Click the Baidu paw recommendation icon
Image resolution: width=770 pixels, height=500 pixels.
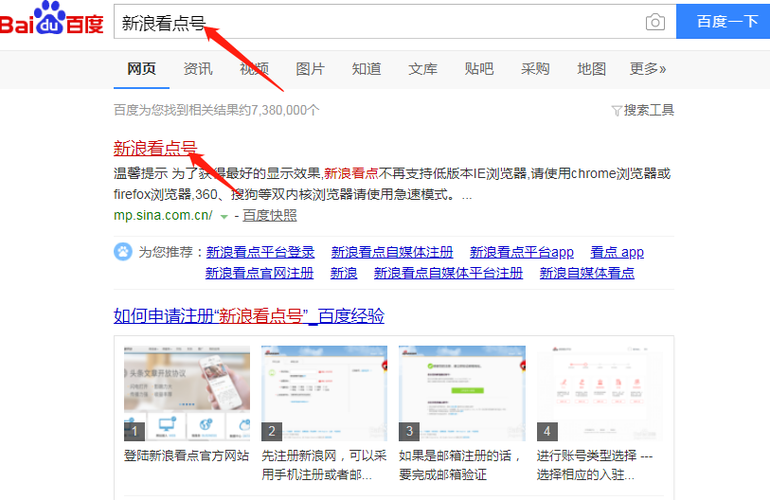coord(123,252)
